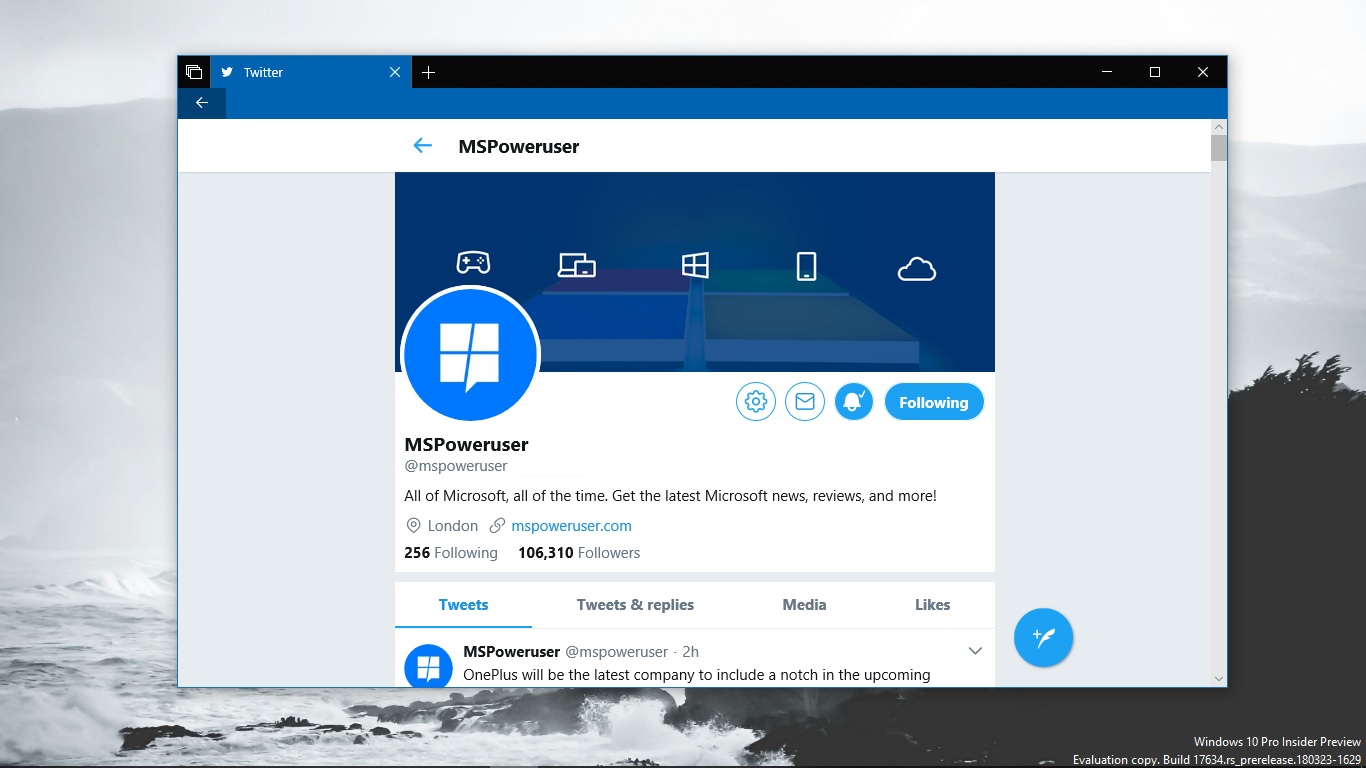Open MSPoweruser profile picture
The width and height of the screenshot is (1366, 768).
click(x=470, y=356)
